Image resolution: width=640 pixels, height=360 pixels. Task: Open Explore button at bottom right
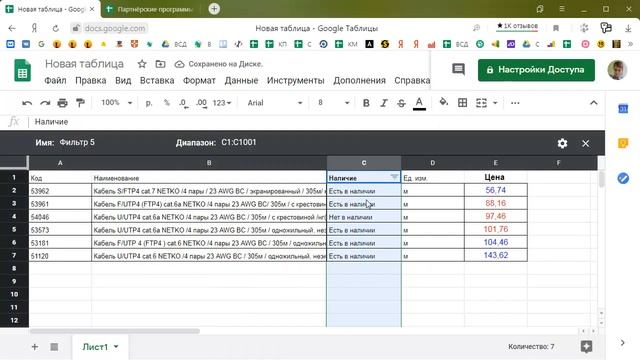(x=587, y=347)
